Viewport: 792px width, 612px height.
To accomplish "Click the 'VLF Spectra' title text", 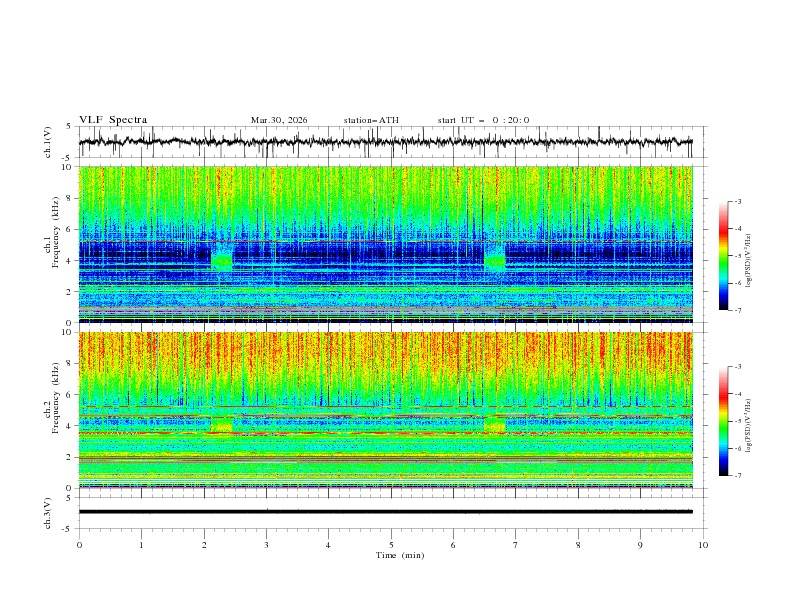I will click(113, 120).
